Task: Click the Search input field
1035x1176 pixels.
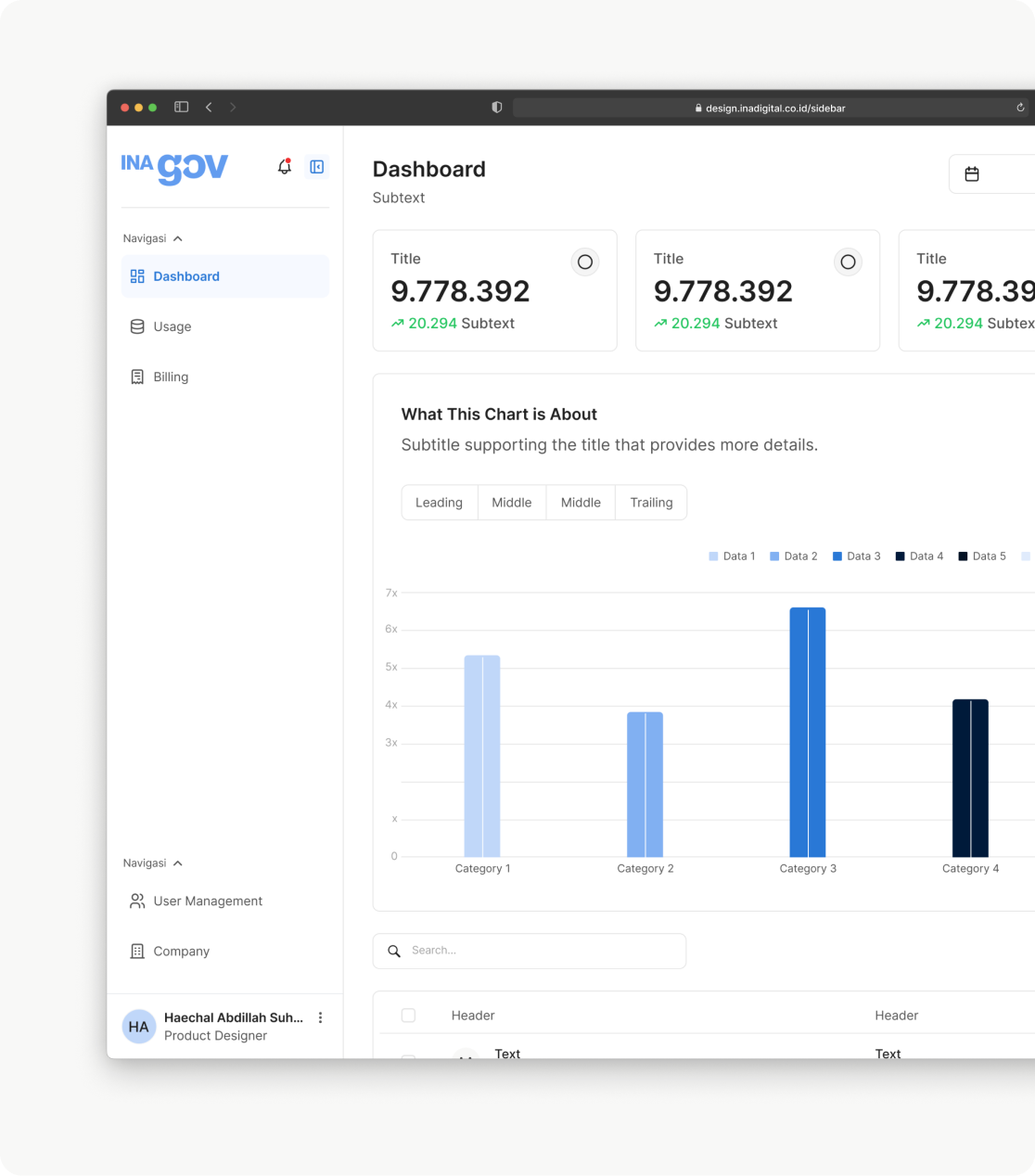Action: pyautogui.click(x=538, y=951)
